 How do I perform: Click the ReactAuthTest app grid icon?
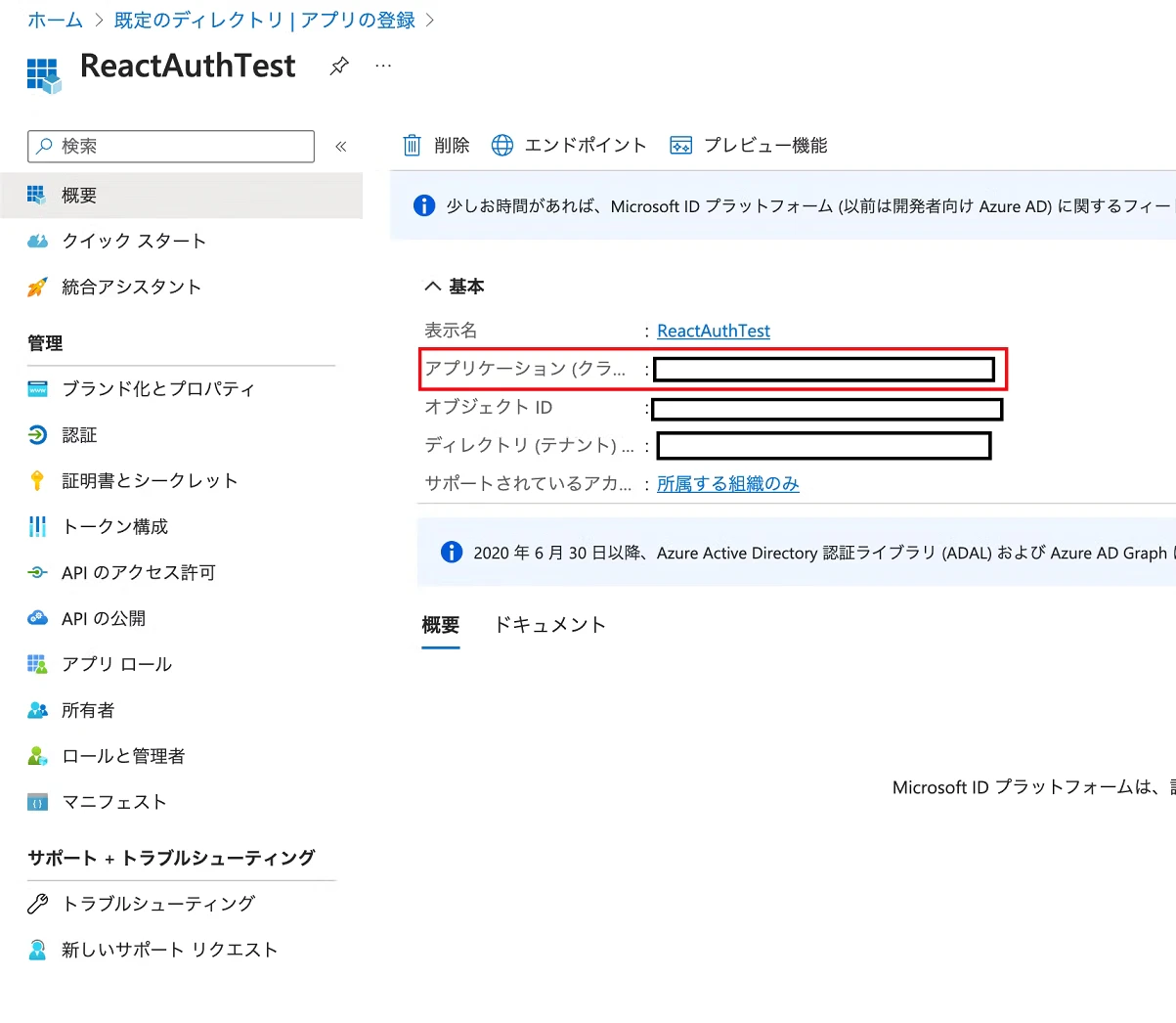tap(44, 75)
